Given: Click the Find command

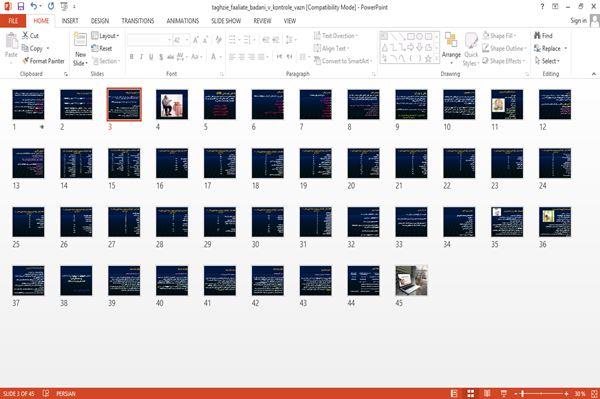Looking at the screenshot, I should [543, 36].
